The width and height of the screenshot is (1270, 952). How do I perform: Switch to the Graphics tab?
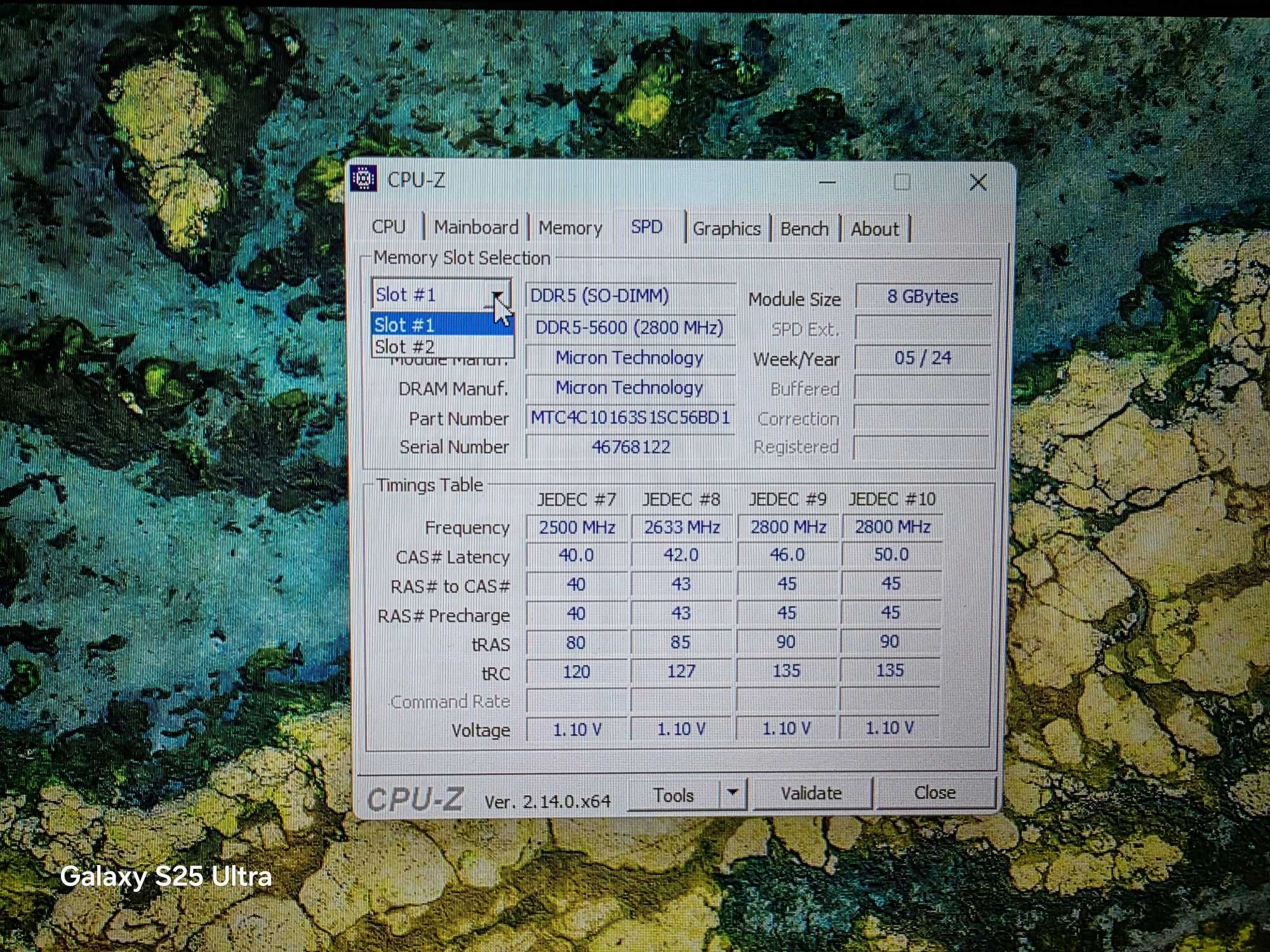click(x=726, y=228)
